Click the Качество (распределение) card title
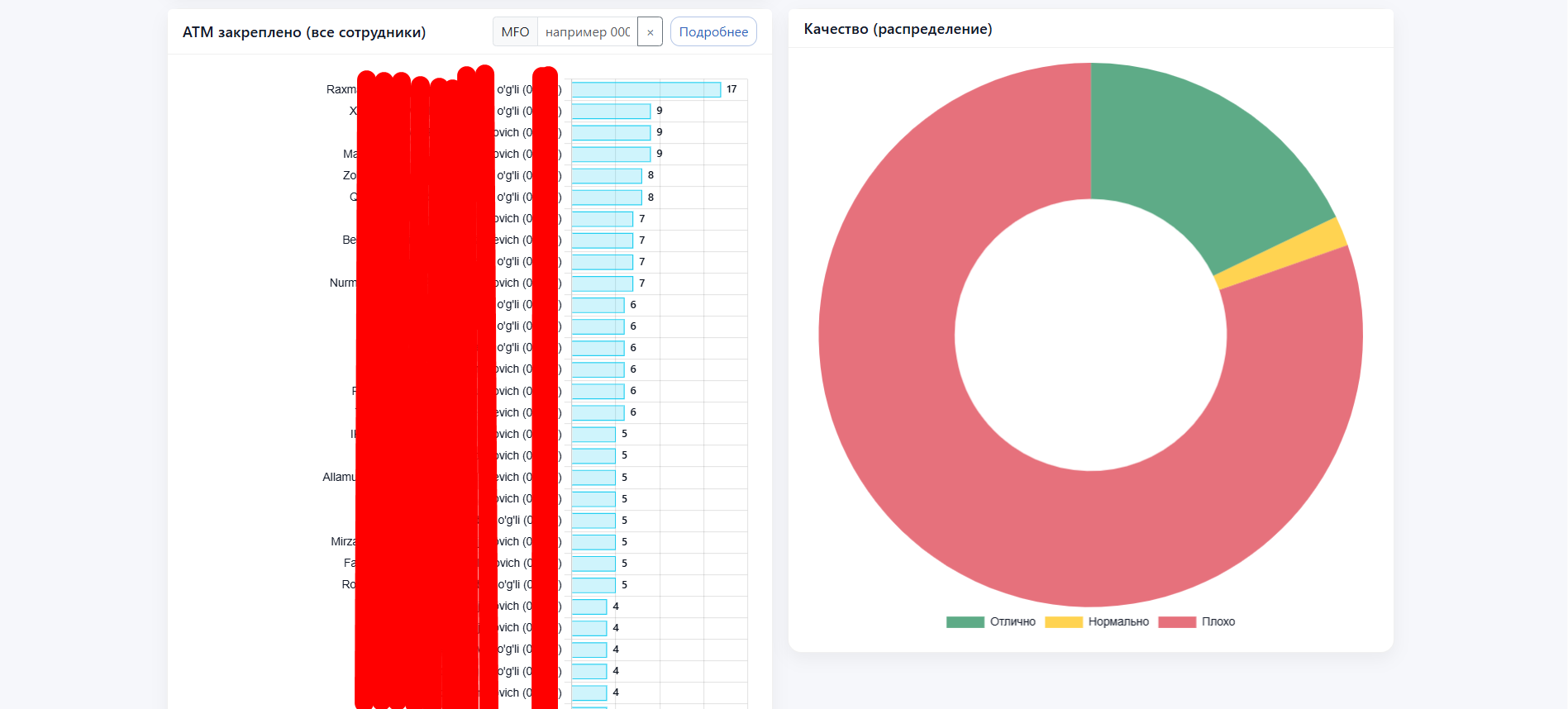Image resolution: width=1568 pixels, height=709 pixels. 898,29
